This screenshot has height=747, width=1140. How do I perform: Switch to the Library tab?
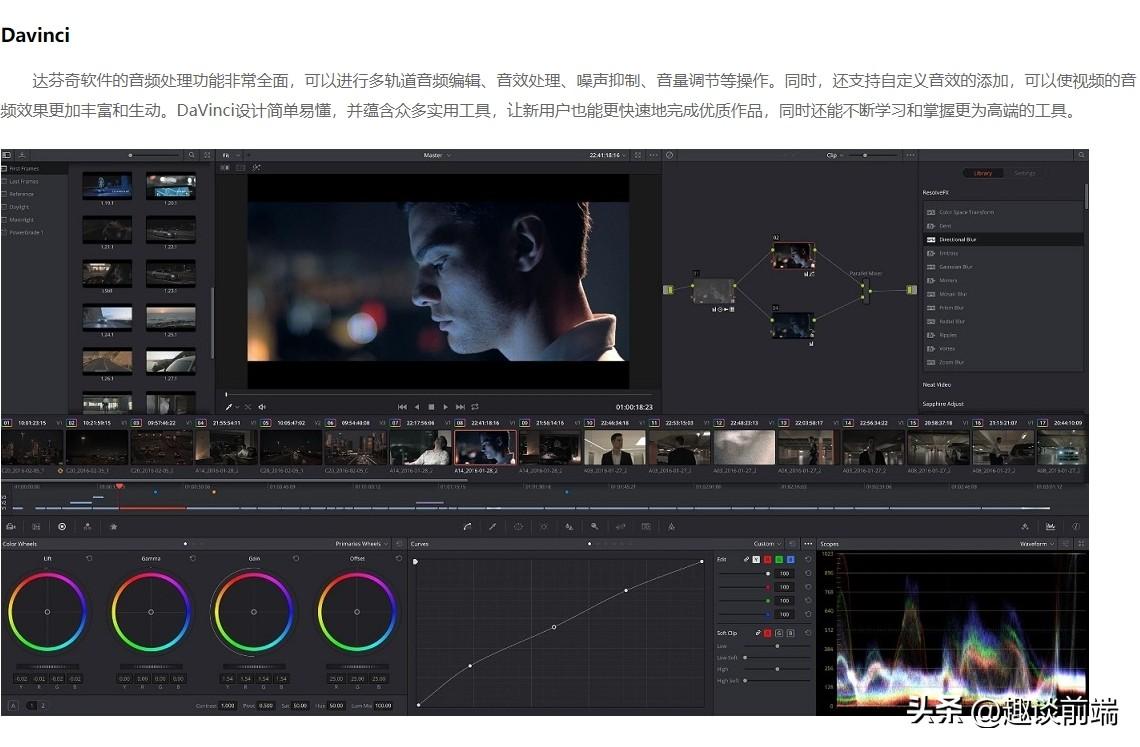983,173
